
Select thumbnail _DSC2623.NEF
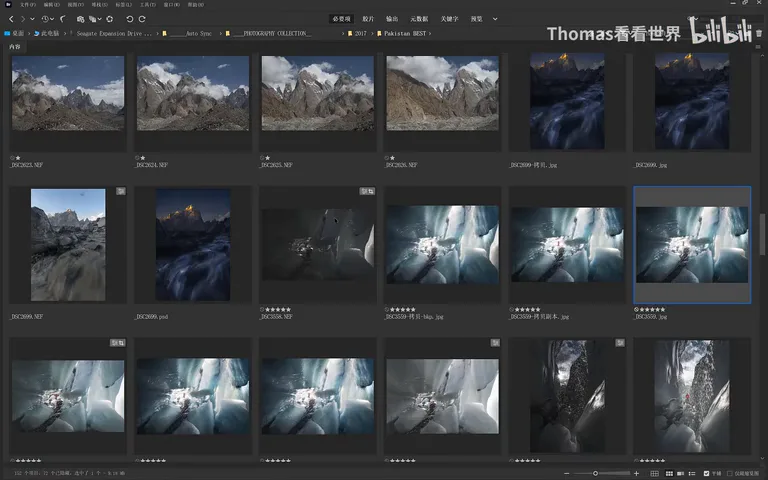click(x=68, y=93)
